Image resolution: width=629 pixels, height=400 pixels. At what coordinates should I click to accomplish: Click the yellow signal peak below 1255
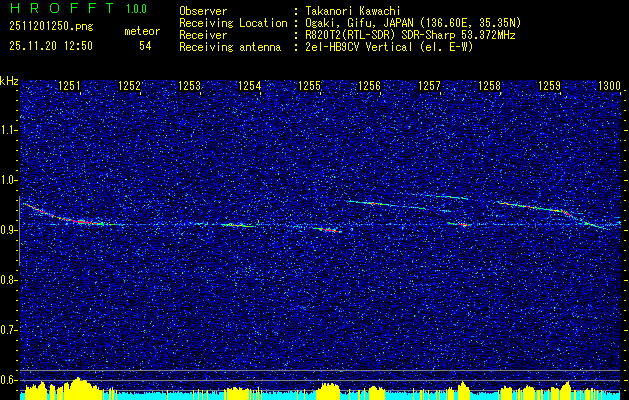(x=329, y=391)
